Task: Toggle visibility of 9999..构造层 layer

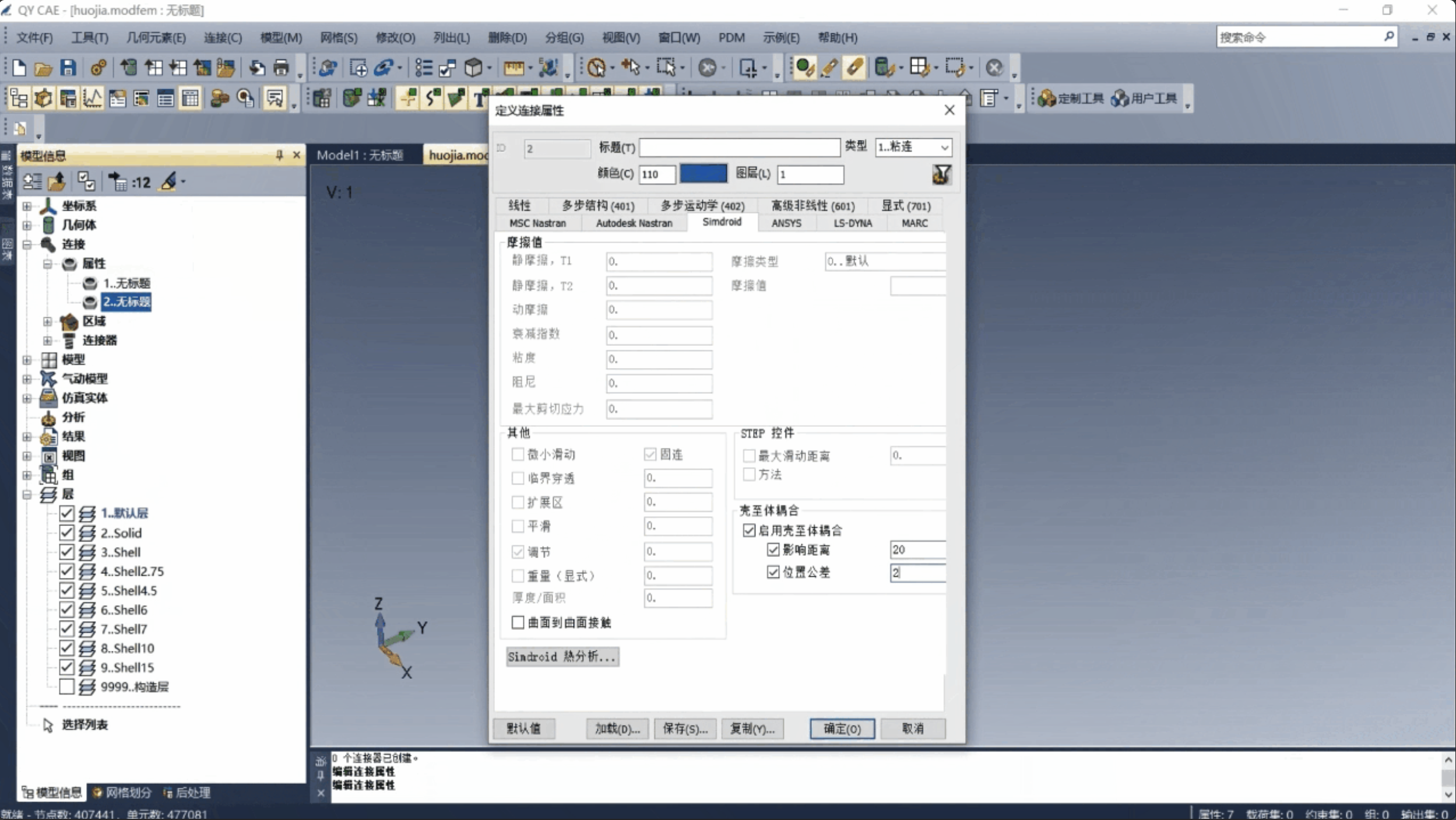Action: click(66, 686)
